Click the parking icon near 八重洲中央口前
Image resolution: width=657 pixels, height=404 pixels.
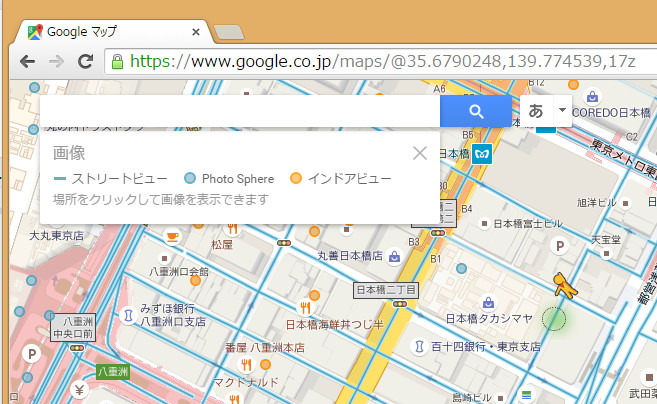coord(31,354)
